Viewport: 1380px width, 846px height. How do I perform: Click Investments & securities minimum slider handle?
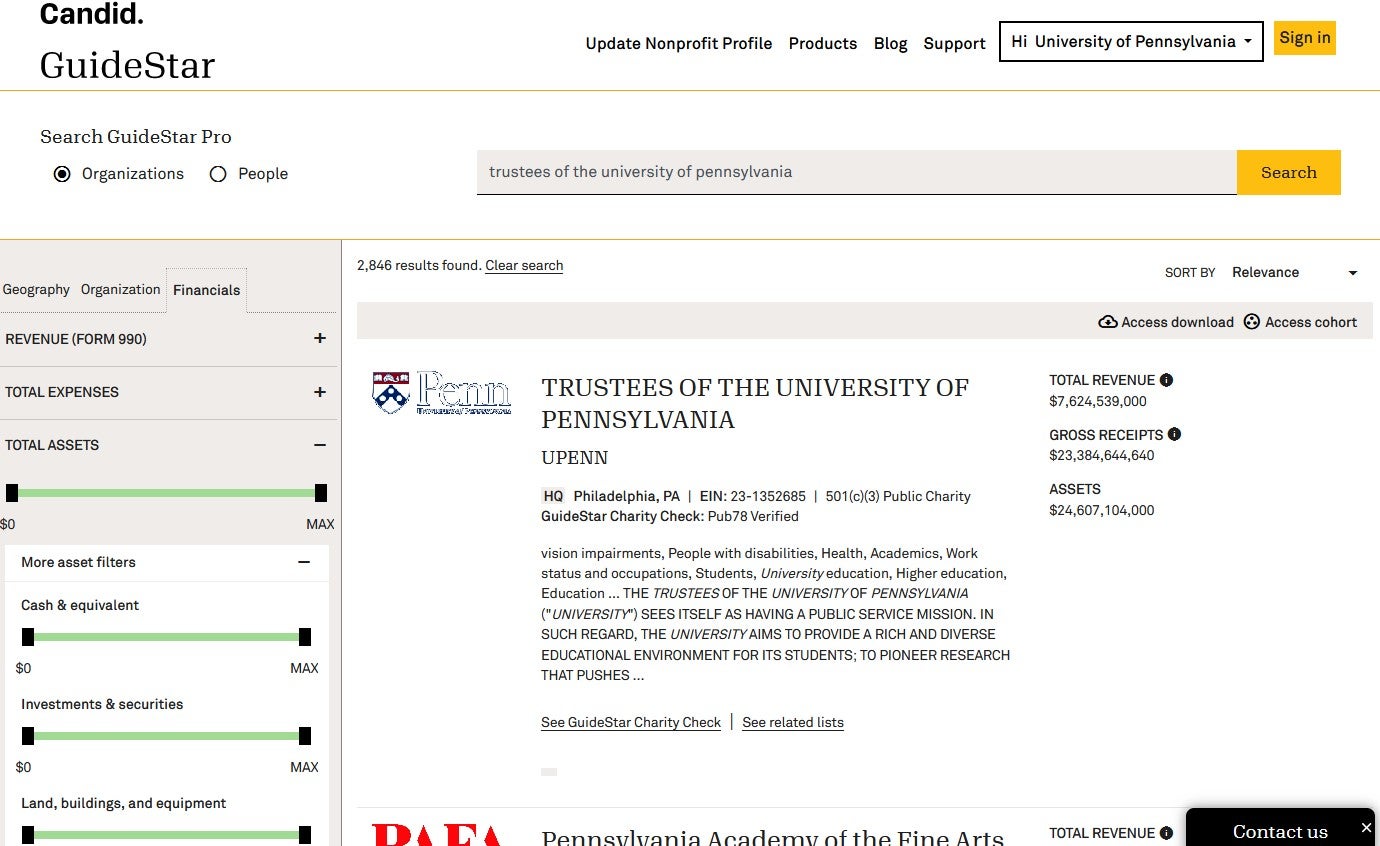(x=28, y=736)
